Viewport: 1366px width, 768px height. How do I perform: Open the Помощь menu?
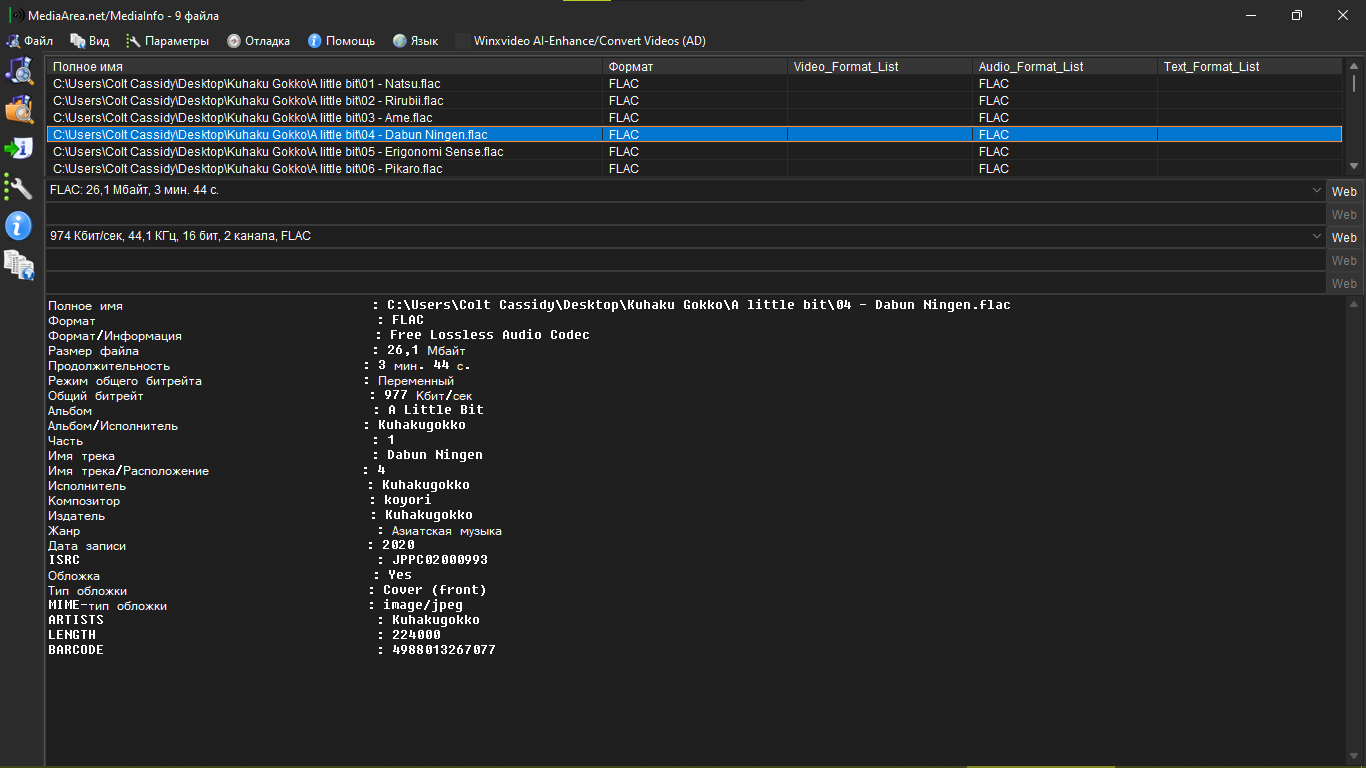[341, 41]
